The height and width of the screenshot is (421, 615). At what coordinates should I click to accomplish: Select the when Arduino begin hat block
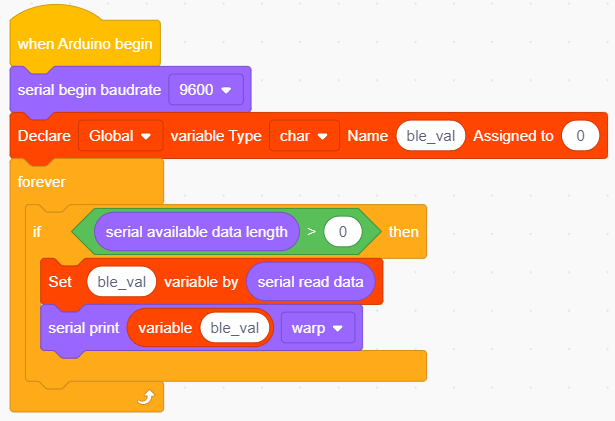[x=85, y=44]
